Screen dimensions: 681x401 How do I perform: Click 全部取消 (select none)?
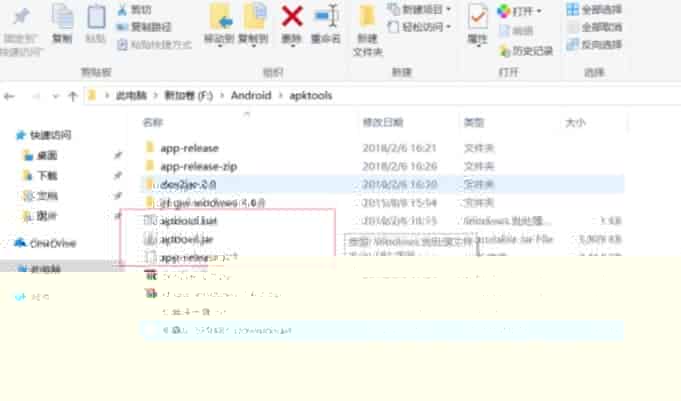[594, 27]
